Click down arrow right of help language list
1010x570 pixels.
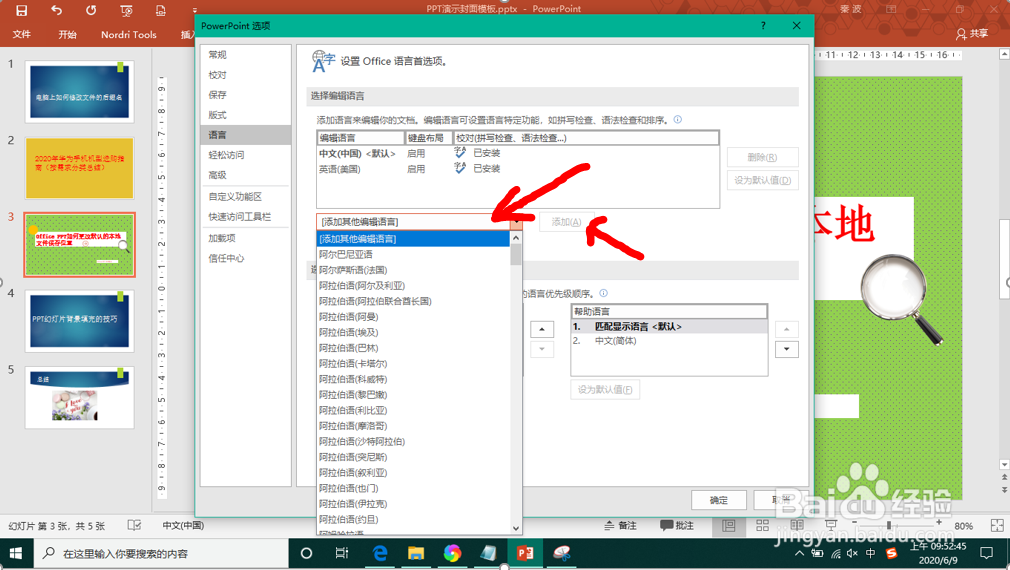pyautogui.click(x=786, y=349)
